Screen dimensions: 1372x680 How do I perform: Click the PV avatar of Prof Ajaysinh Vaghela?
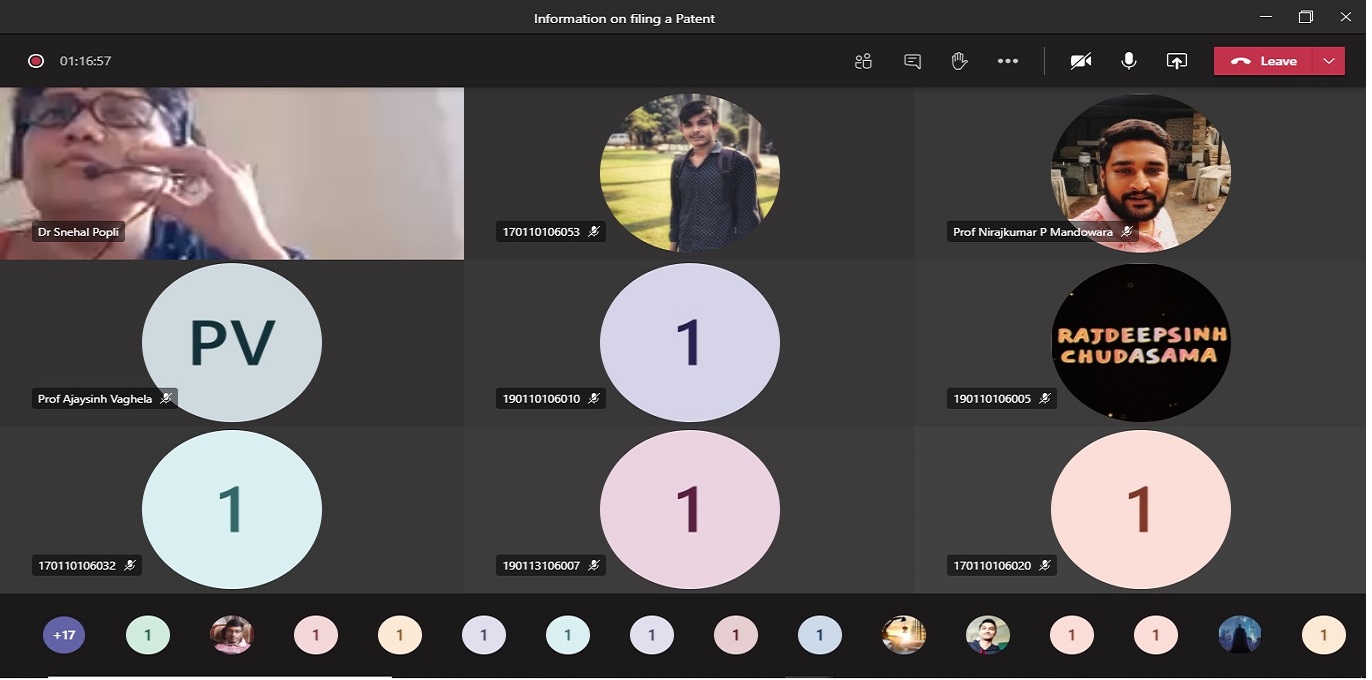[x=232, y=343]
